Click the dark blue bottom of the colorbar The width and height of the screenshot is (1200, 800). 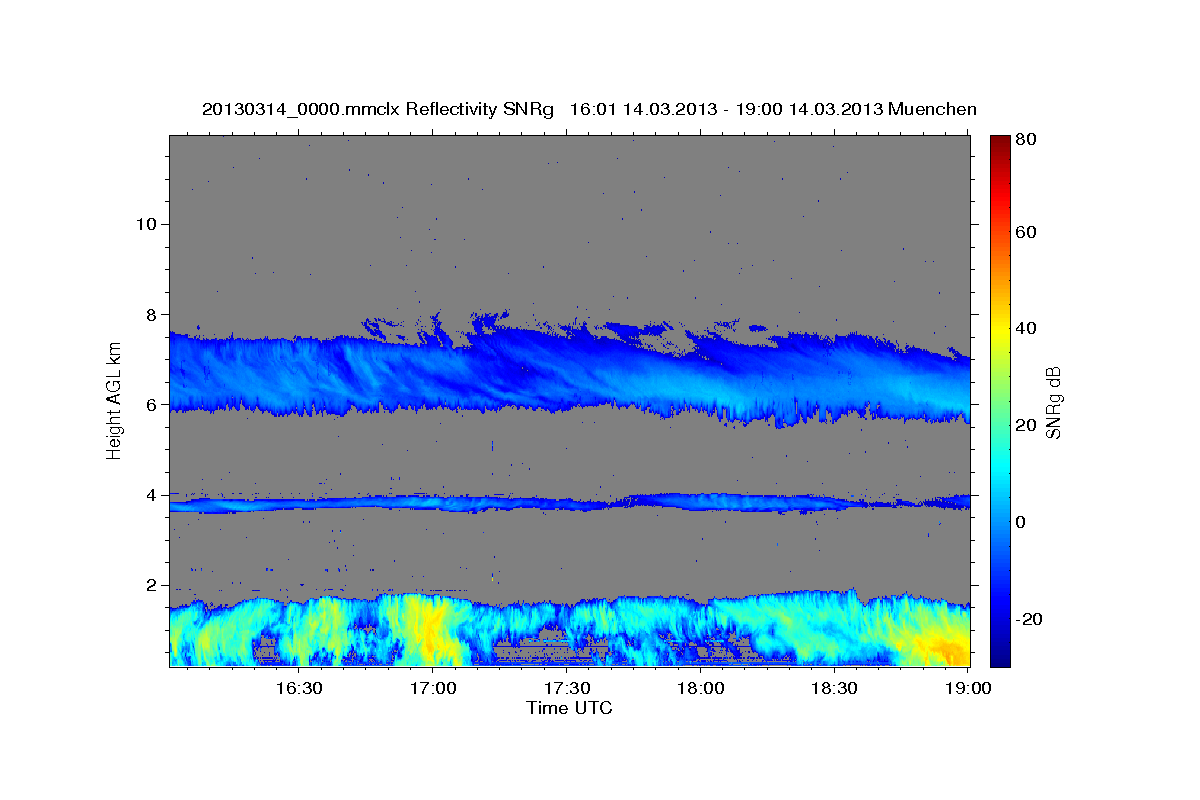1000,657
